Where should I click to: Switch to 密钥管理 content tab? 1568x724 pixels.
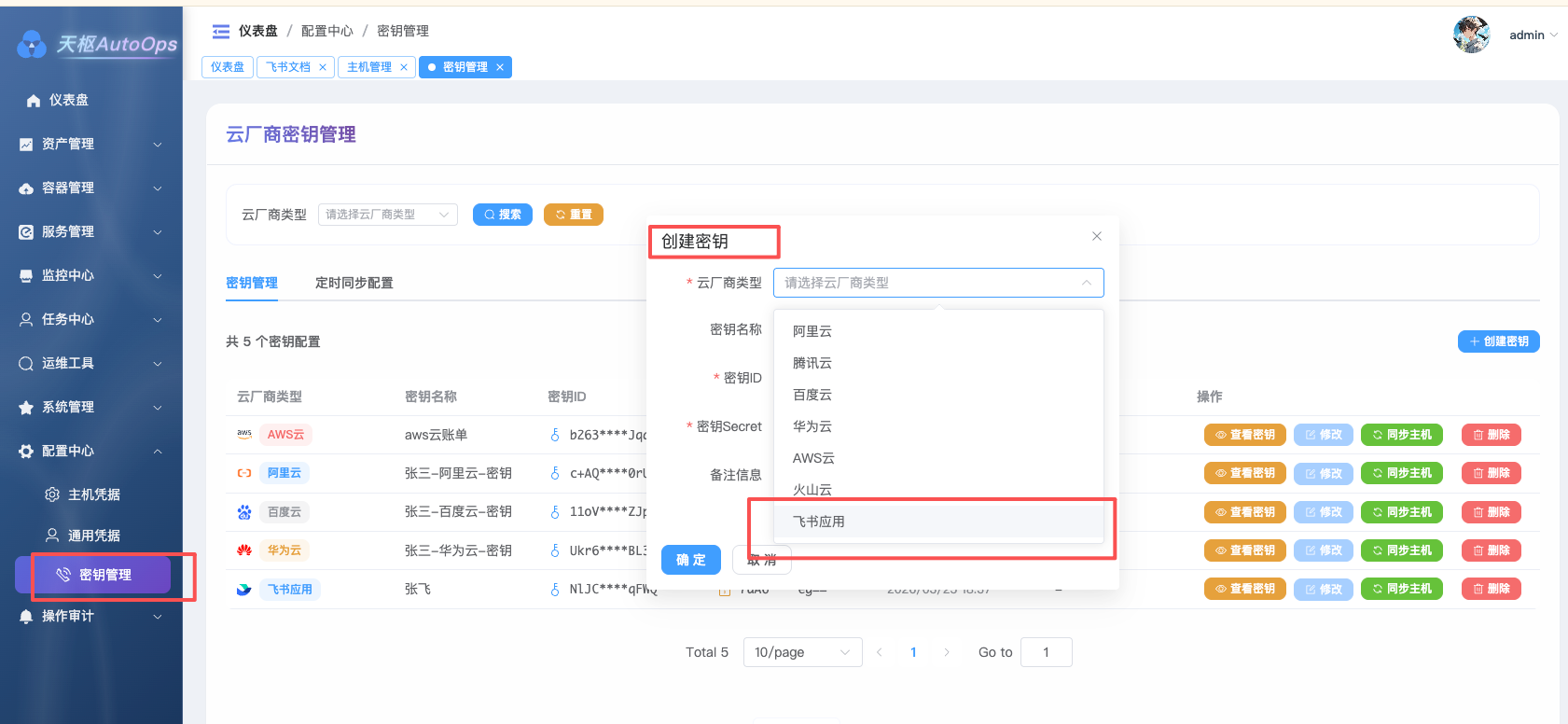tap(252, 283)
